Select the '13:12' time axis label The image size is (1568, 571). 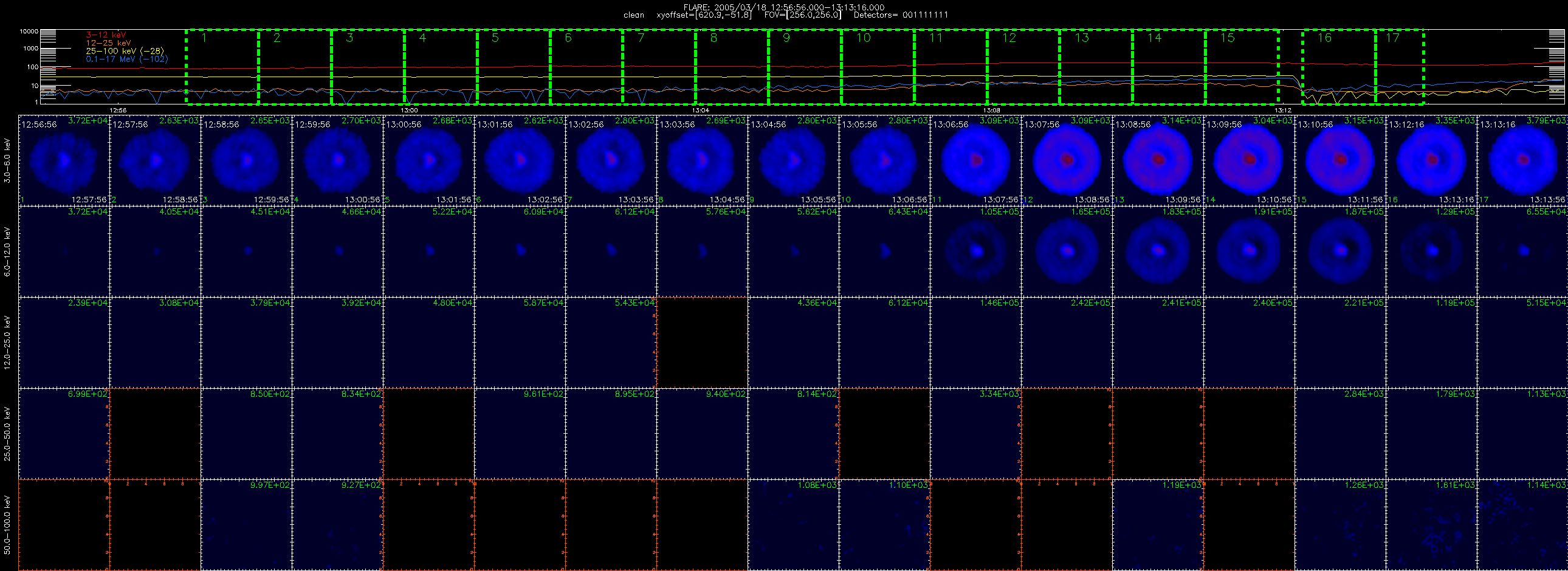point(1283,111)
